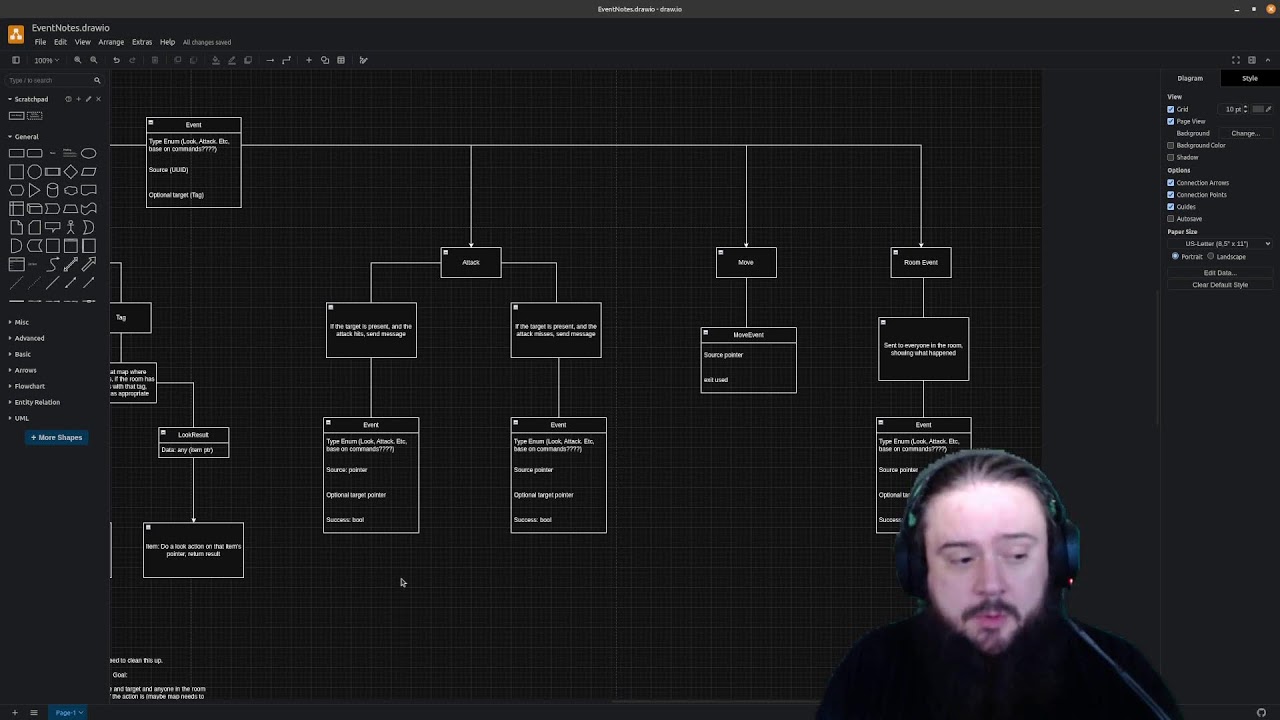Switch to the Diagram tab
This screenshot has width=1280, height=720.
(1190, 78)
